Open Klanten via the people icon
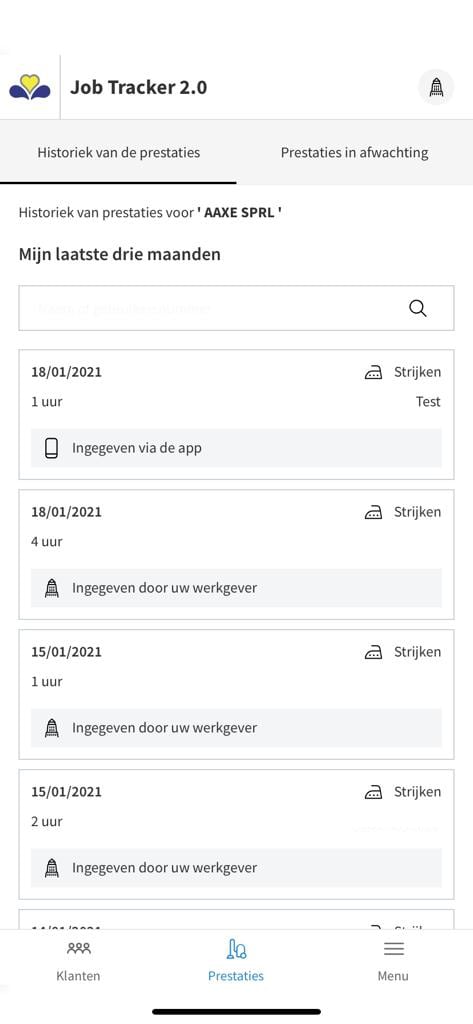The height and width of the screenshot is (1024, 473). point(78,948)
